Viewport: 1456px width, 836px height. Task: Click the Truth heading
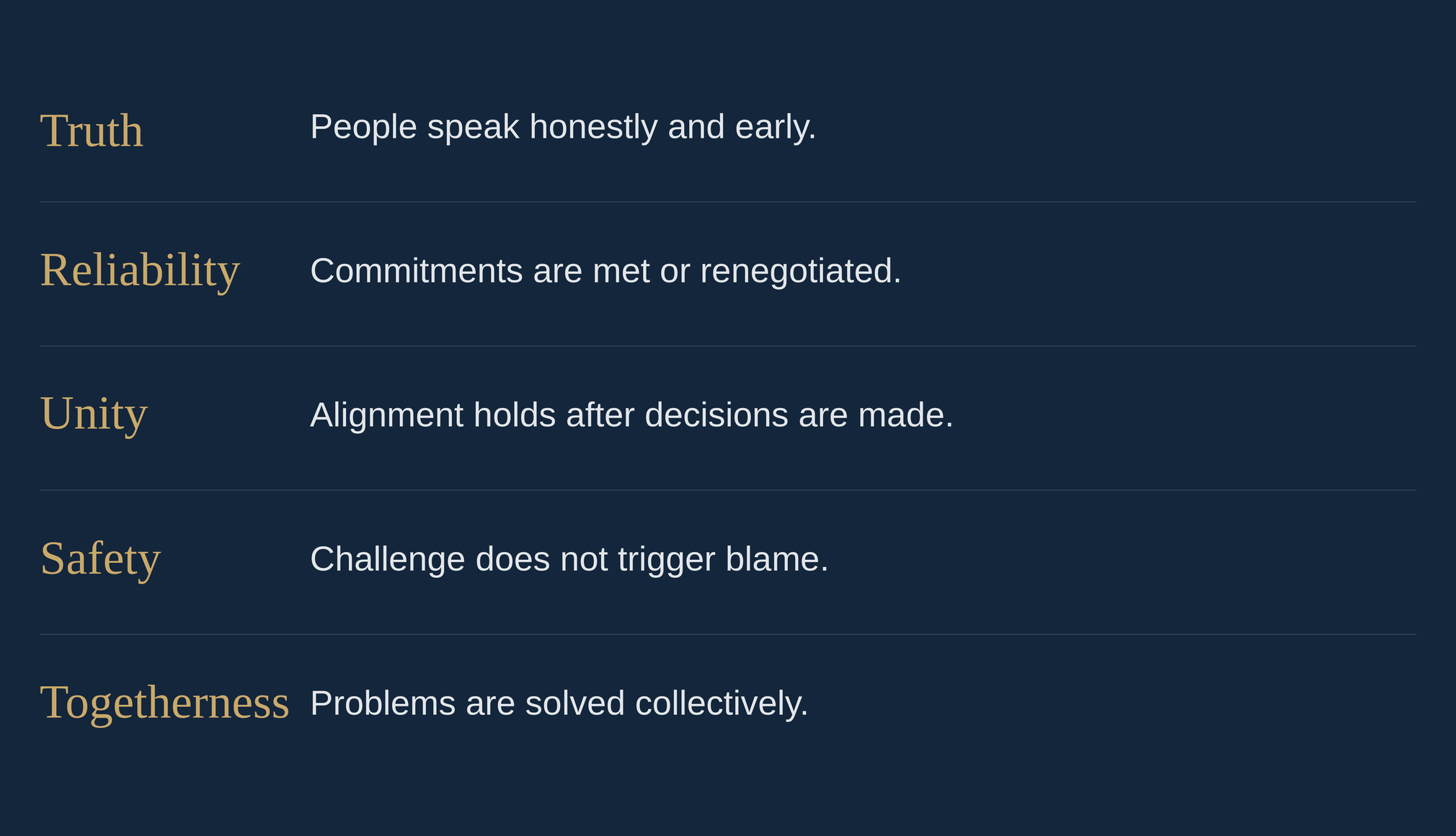pyautogui.click(x=92, y=131)
